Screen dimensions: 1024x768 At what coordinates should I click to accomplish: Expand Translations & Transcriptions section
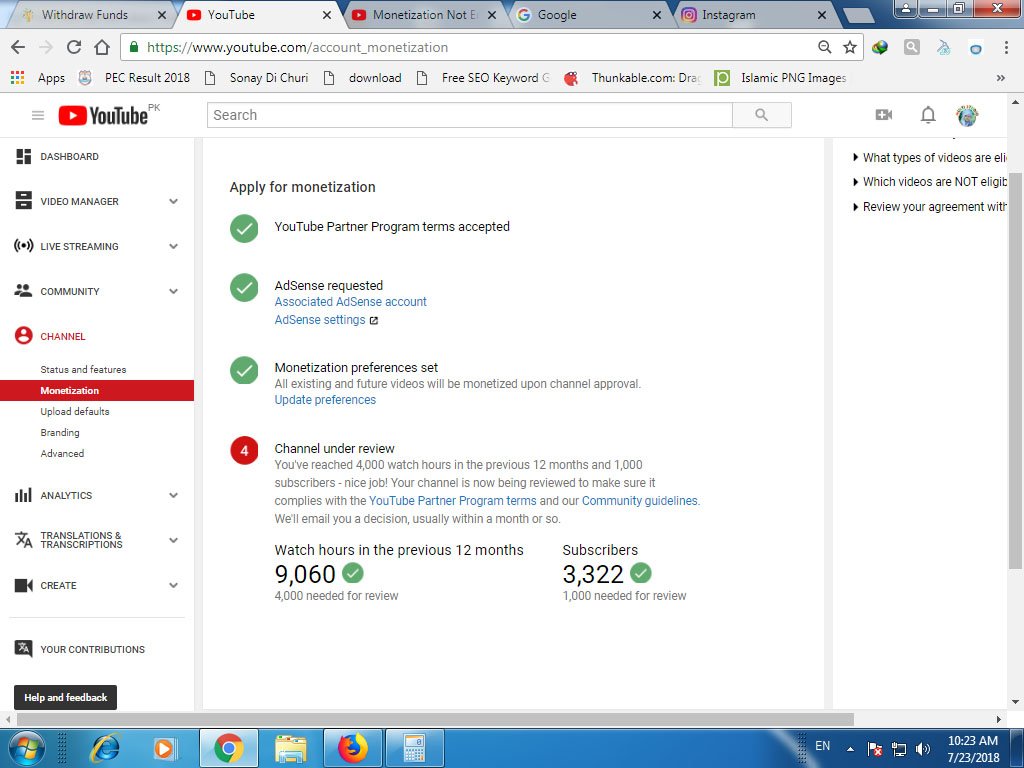point(173,540)
